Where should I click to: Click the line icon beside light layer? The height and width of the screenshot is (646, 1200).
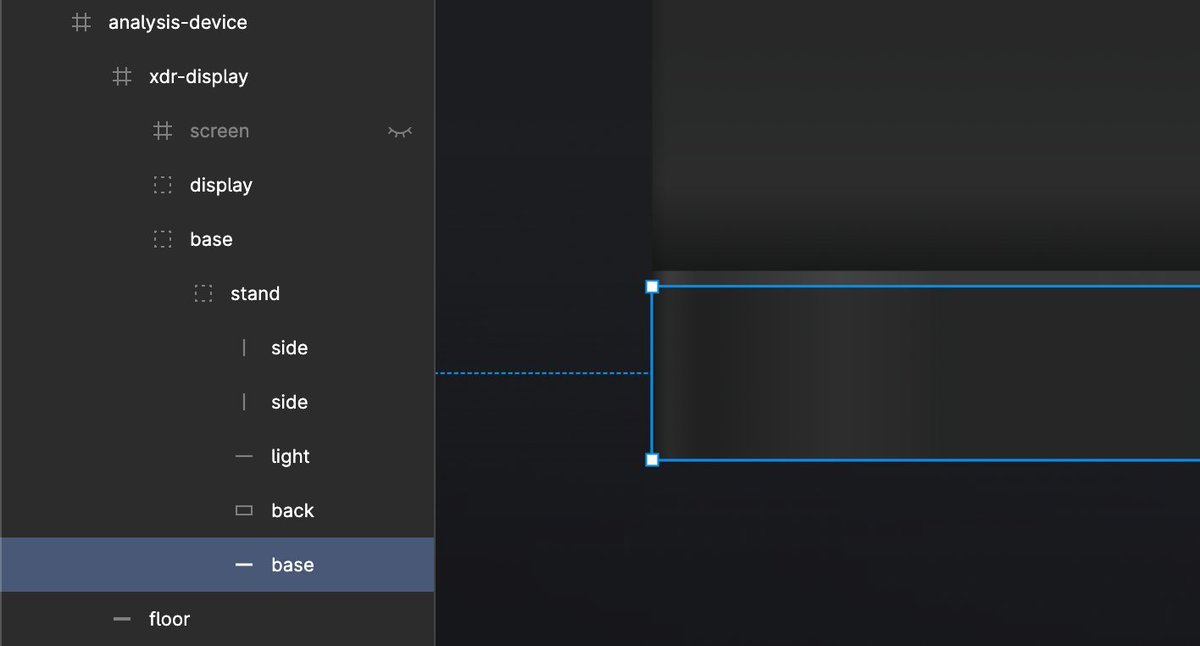pos(244,456)
